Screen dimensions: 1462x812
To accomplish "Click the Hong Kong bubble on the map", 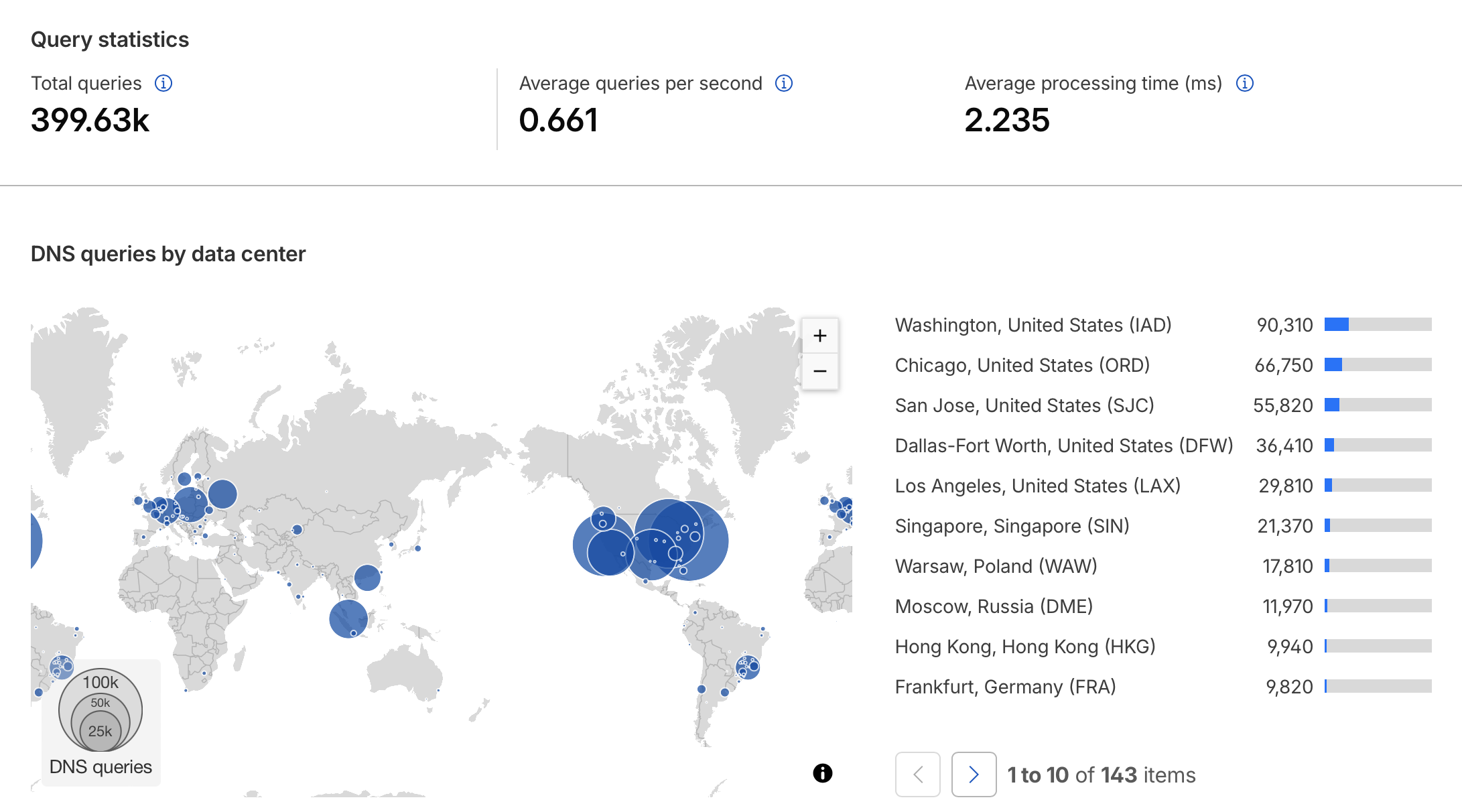I will (x=367, y=577).
